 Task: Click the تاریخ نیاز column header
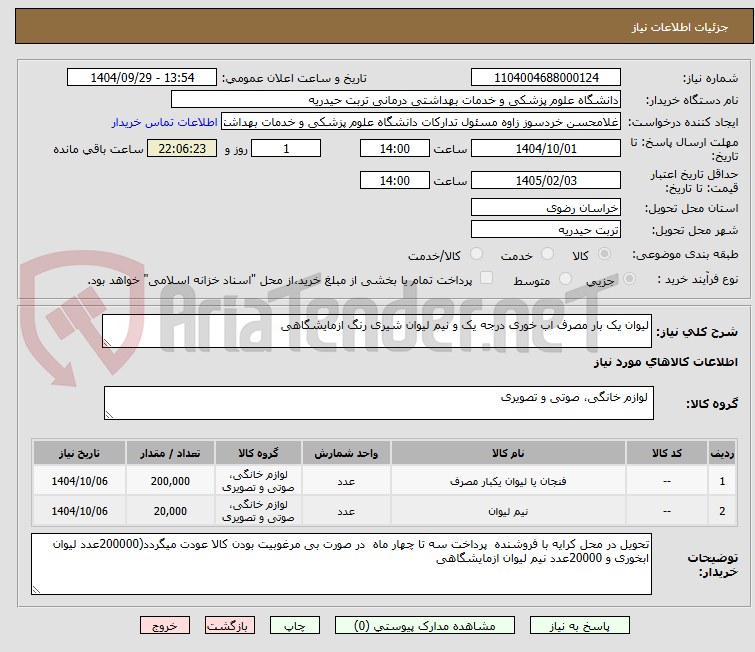(79, 453)
